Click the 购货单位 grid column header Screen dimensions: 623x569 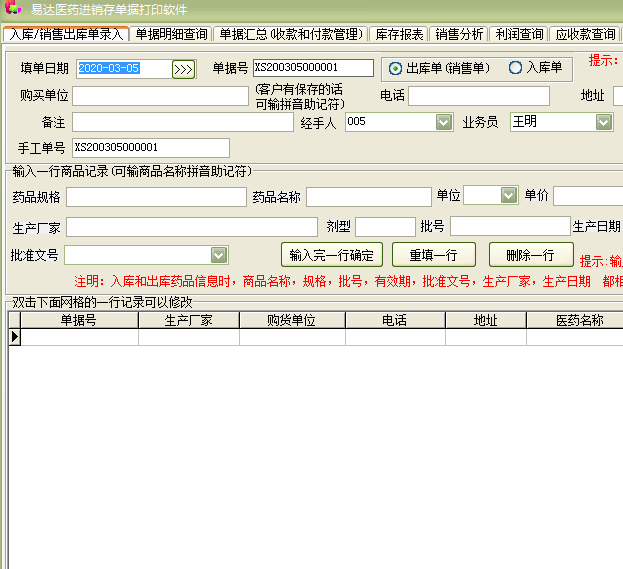point(292,320)
